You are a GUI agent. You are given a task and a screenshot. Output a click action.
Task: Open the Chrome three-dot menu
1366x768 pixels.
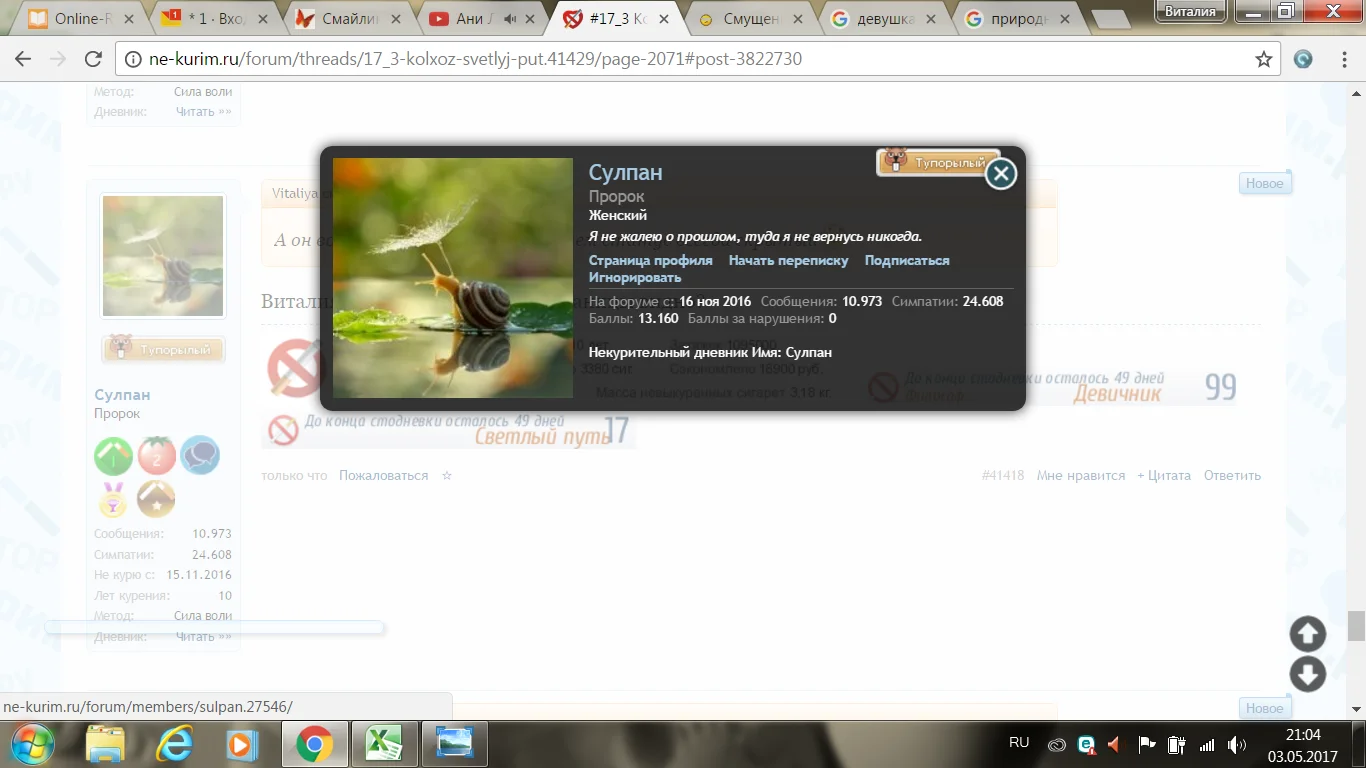pyautogui.click(x=1345, y=59)
